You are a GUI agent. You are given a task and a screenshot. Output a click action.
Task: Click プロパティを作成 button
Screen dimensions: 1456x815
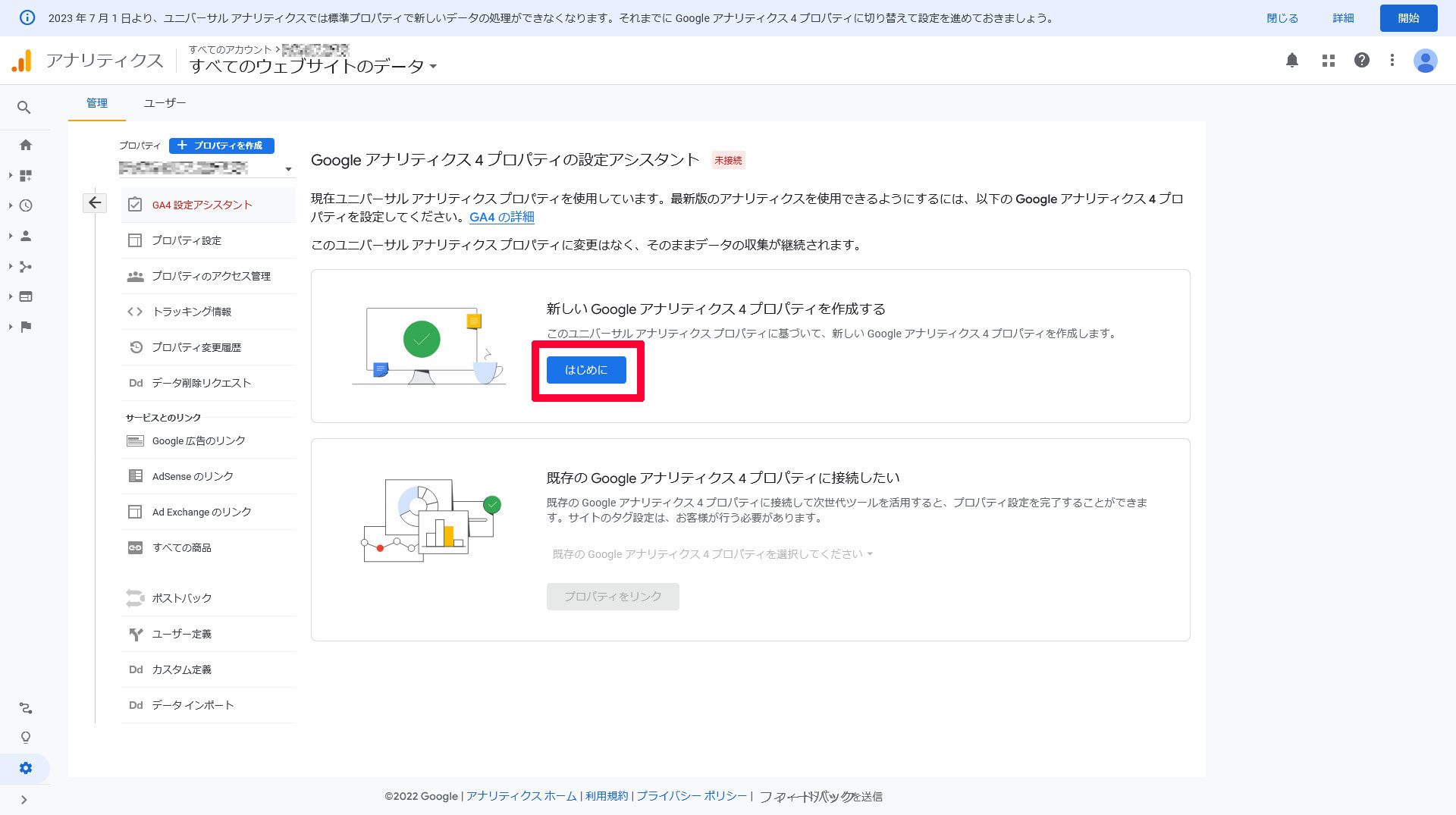(221, 146)
